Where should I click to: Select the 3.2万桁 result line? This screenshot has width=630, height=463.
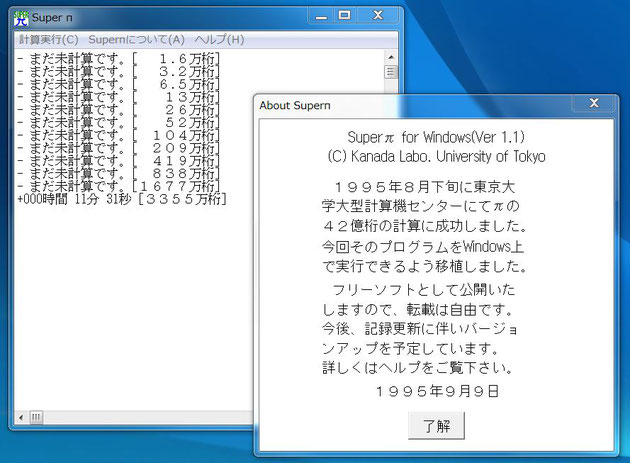coord(119,72)
